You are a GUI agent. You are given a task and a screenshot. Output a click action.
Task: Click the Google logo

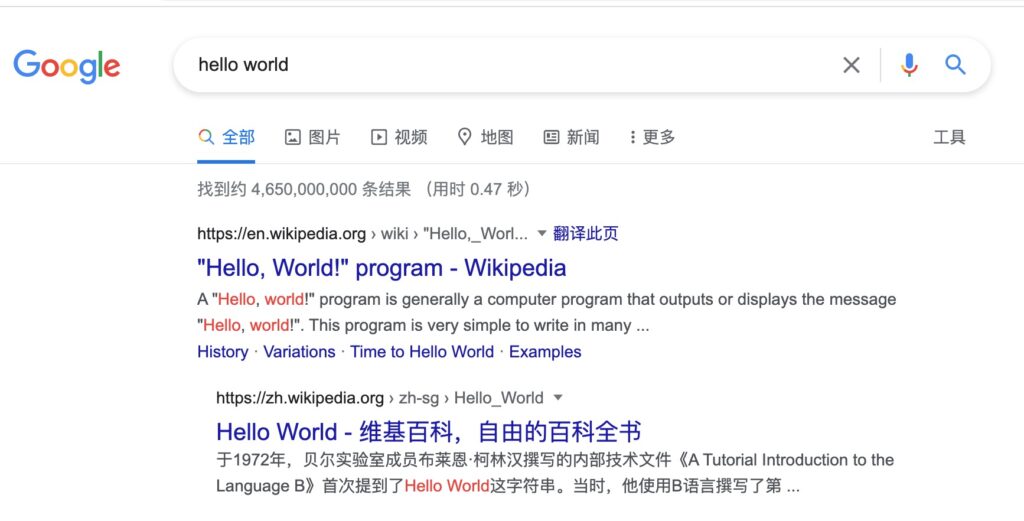click(x=67, y=66)
